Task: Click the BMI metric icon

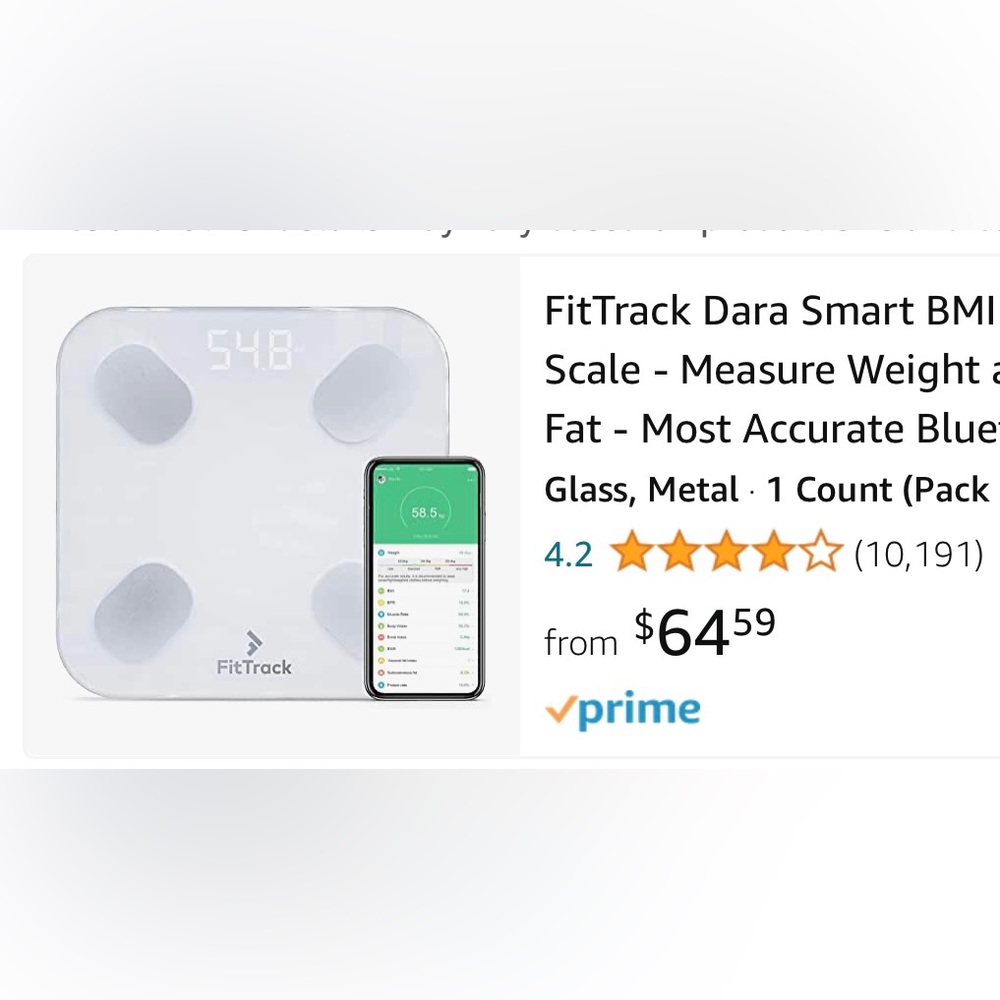Action: pyautogui.click(x=381, y=590)
